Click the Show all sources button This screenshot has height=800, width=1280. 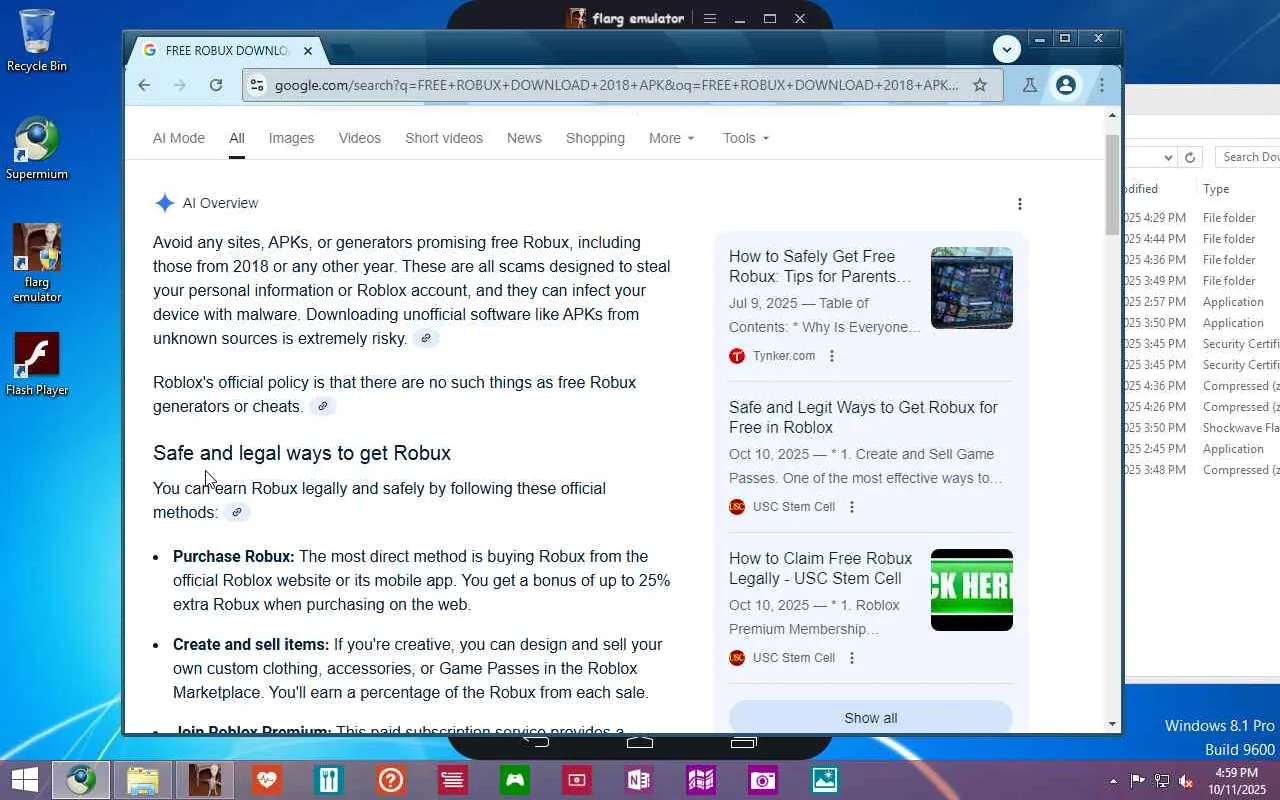point(871,718)
